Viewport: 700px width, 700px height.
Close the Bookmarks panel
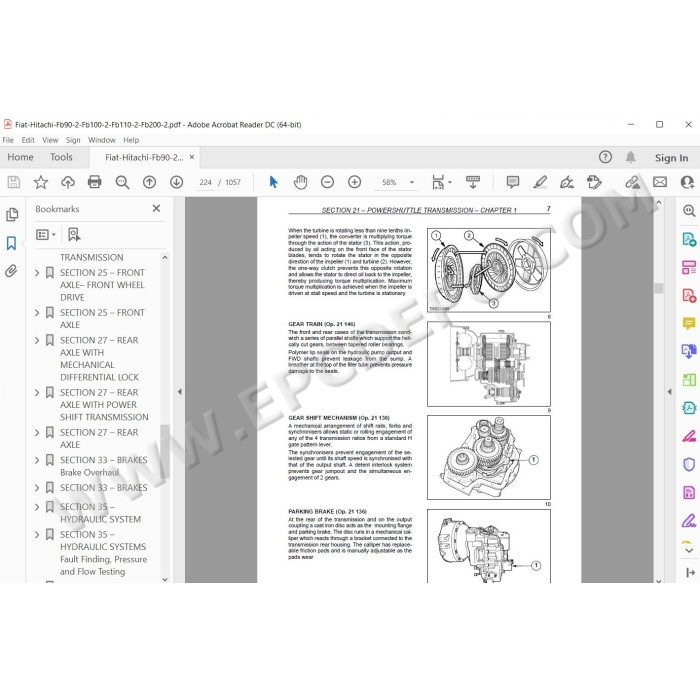point(156,208)
